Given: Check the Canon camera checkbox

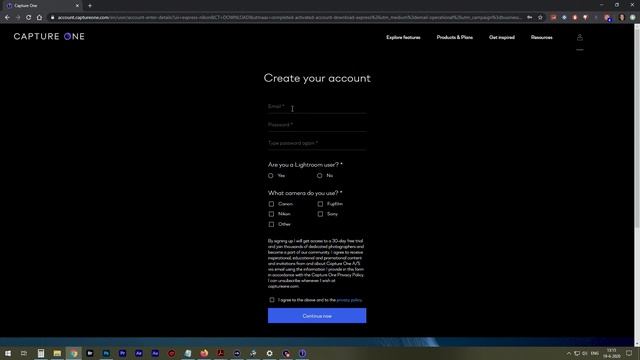Looking at the screenshot, I should point(271,204).
